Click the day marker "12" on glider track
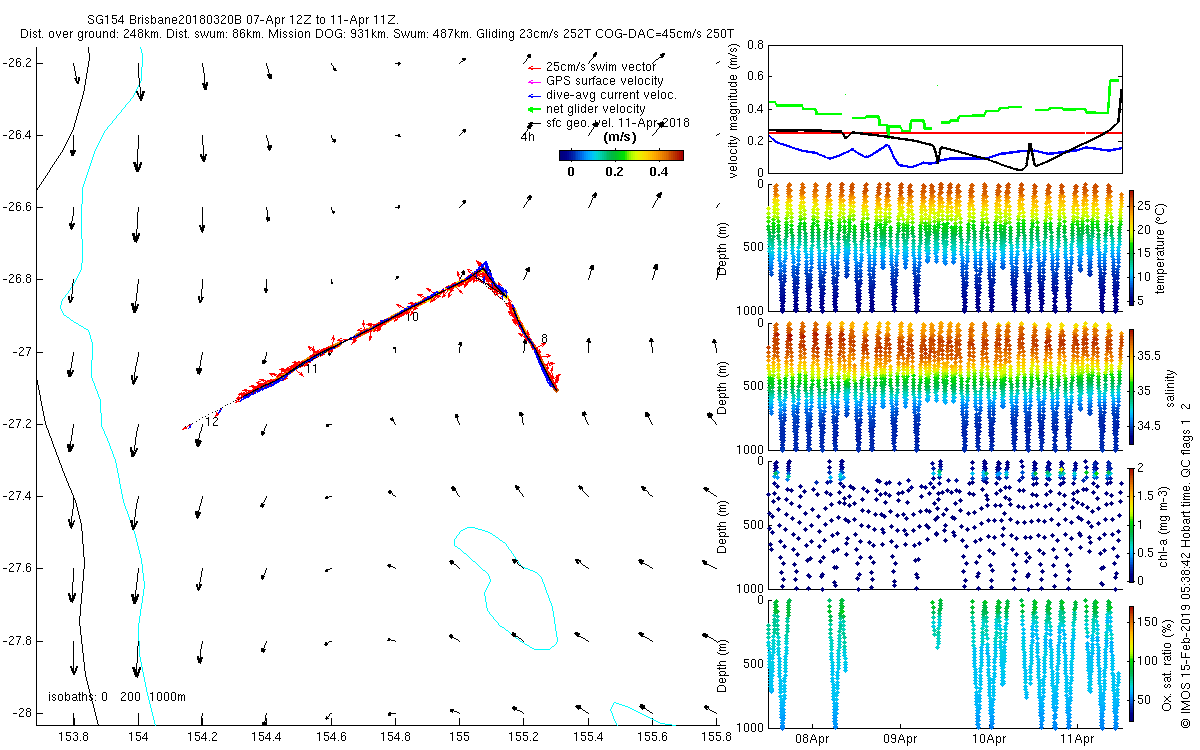1200x750 pixels. [211, 423]
